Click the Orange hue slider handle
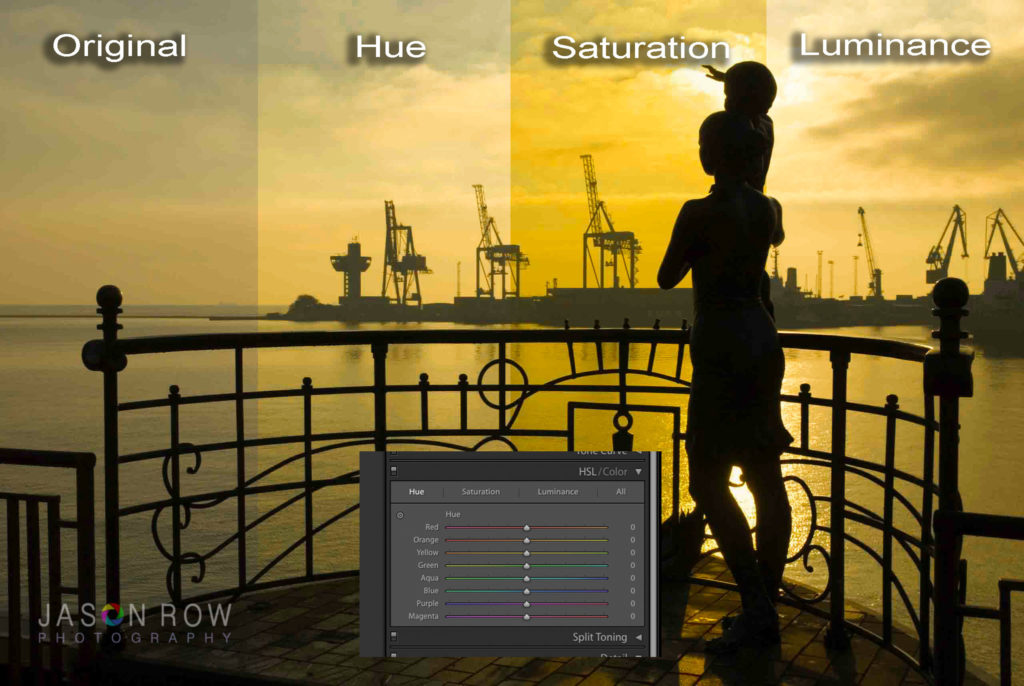The image size is (1024, 686). 526,540
